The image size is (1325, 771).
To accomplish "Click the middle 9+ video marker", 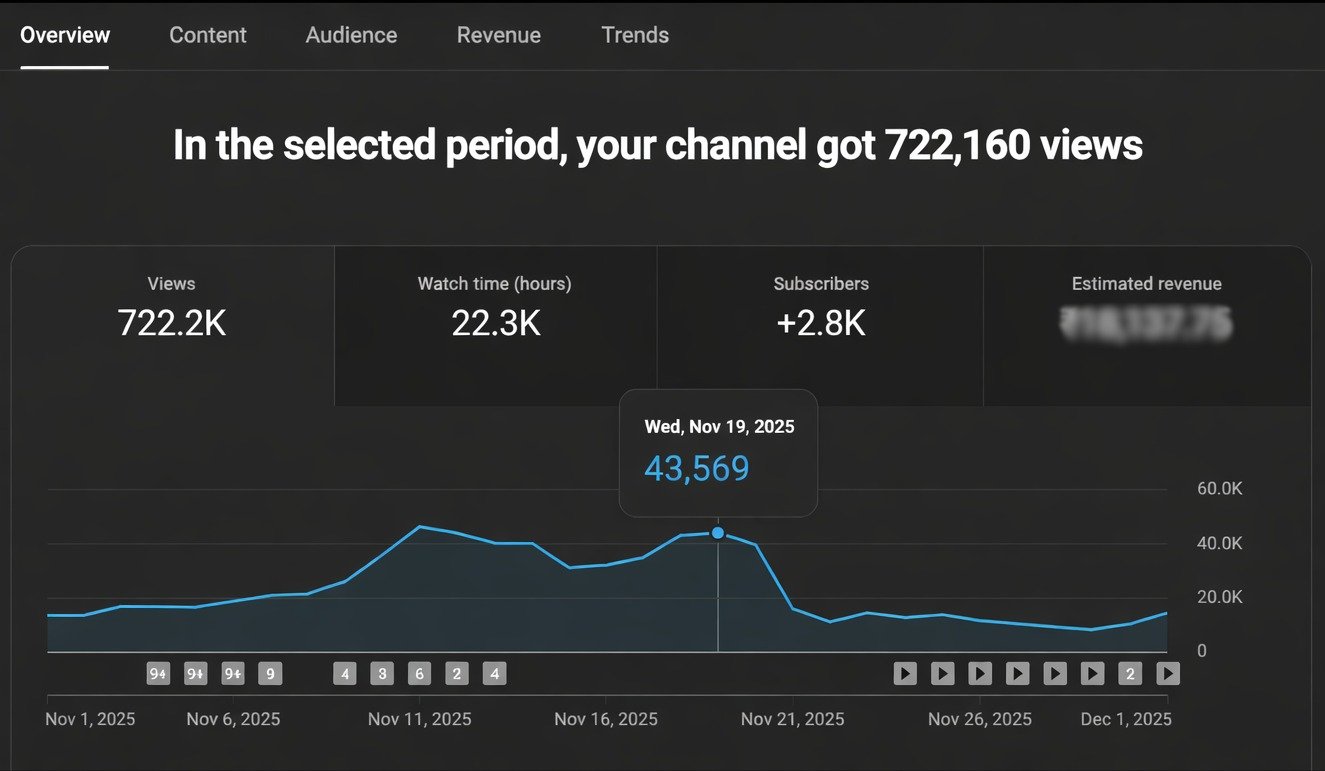I will 196,674.
